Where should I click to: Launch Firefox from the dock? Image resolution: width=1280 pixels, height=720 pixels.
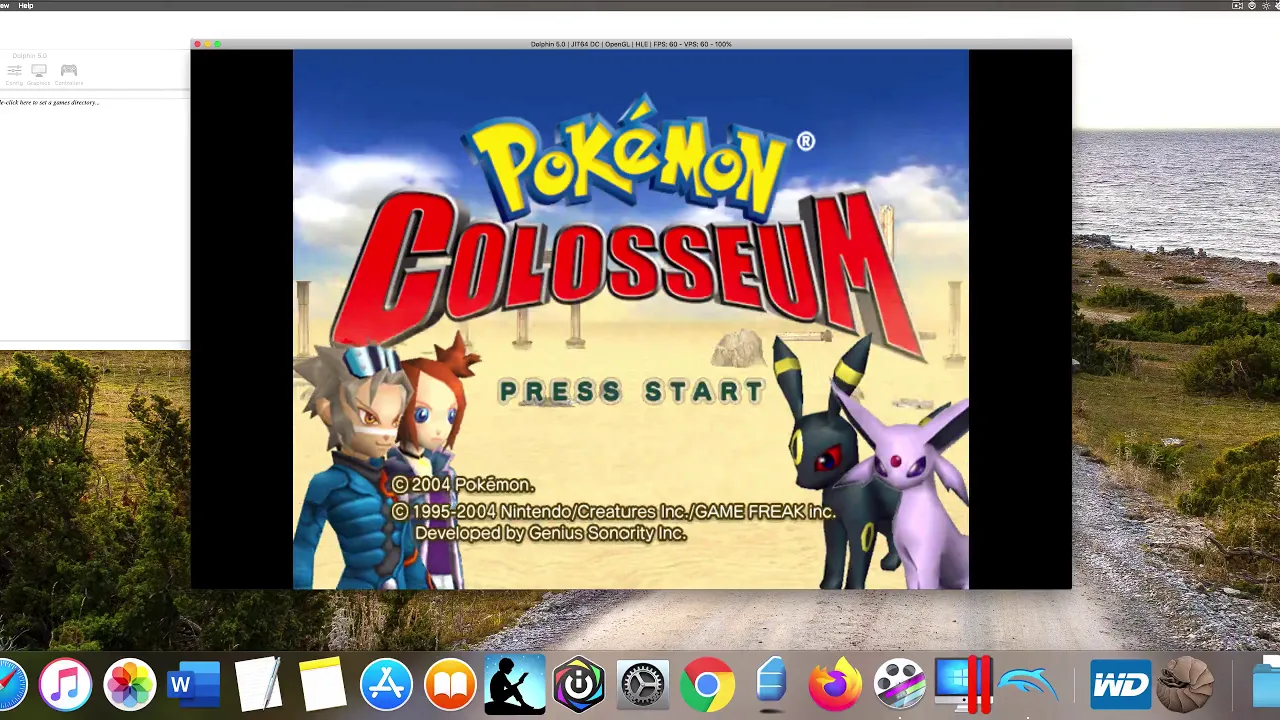pyautogui.click(x=835, y=685)
